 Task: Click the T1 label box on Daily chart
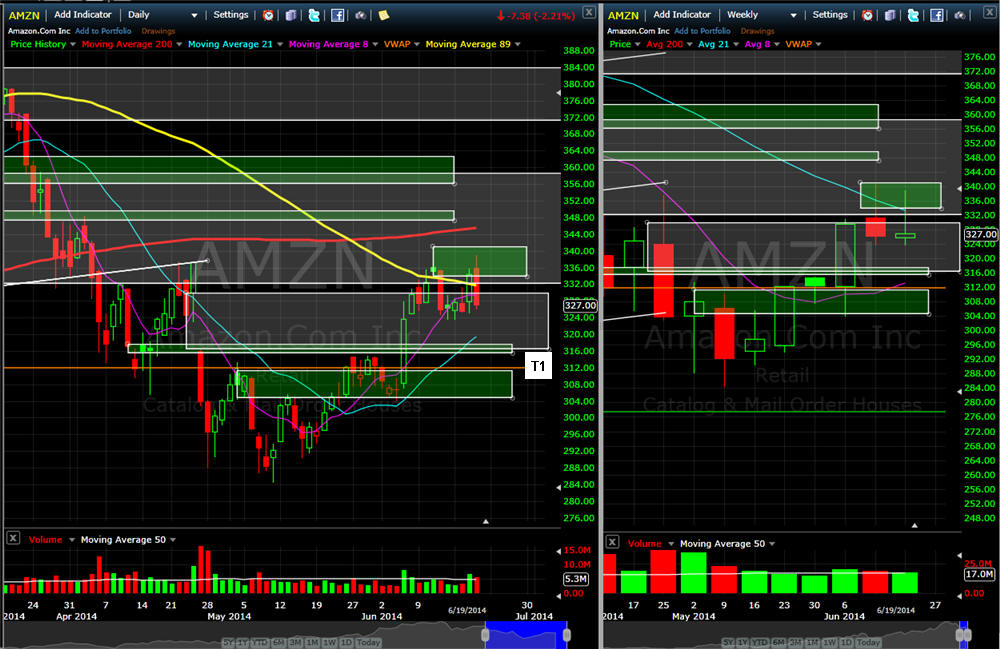pos(538,366)
